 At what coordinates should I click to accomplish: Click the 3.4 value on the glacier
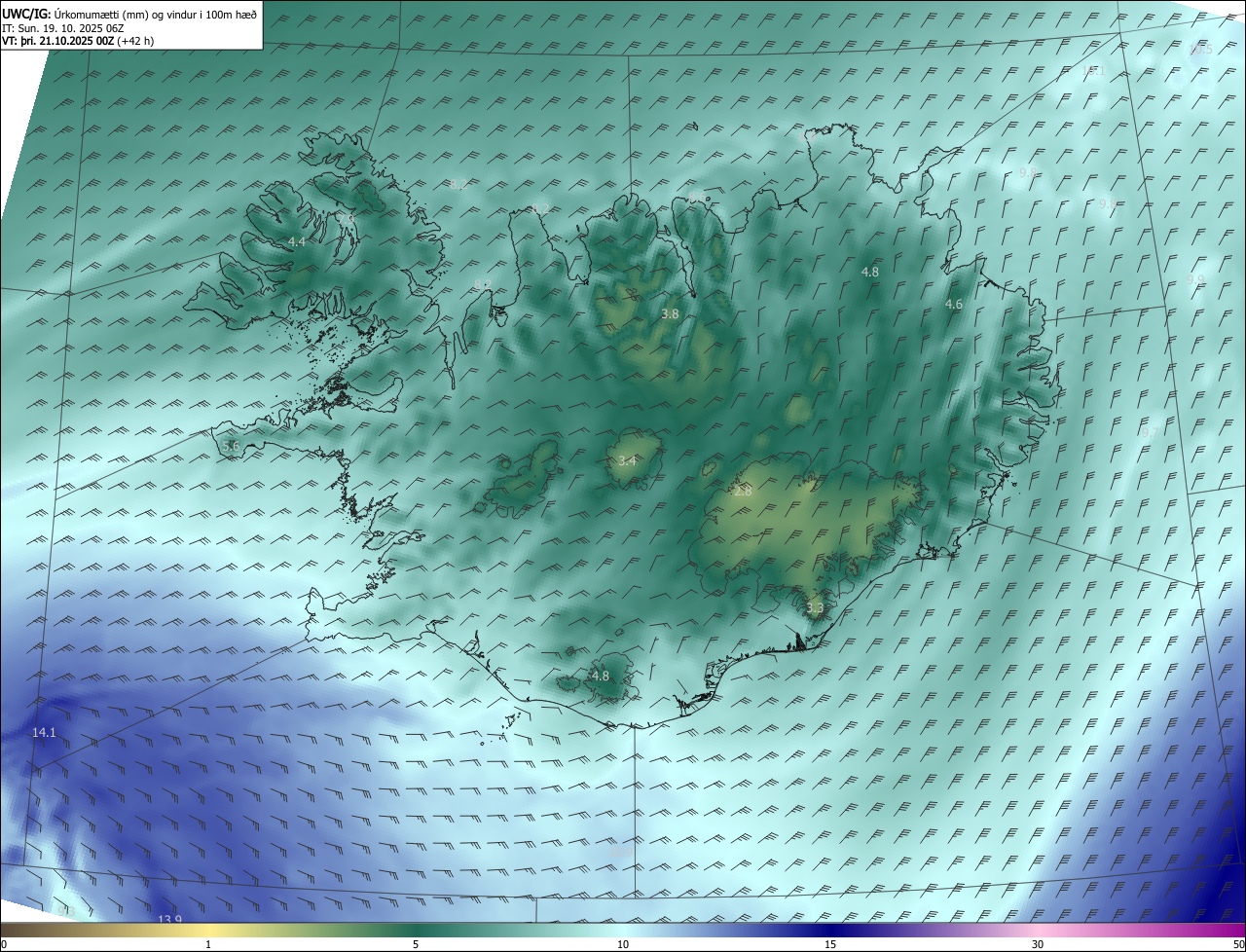coord(627,460)
